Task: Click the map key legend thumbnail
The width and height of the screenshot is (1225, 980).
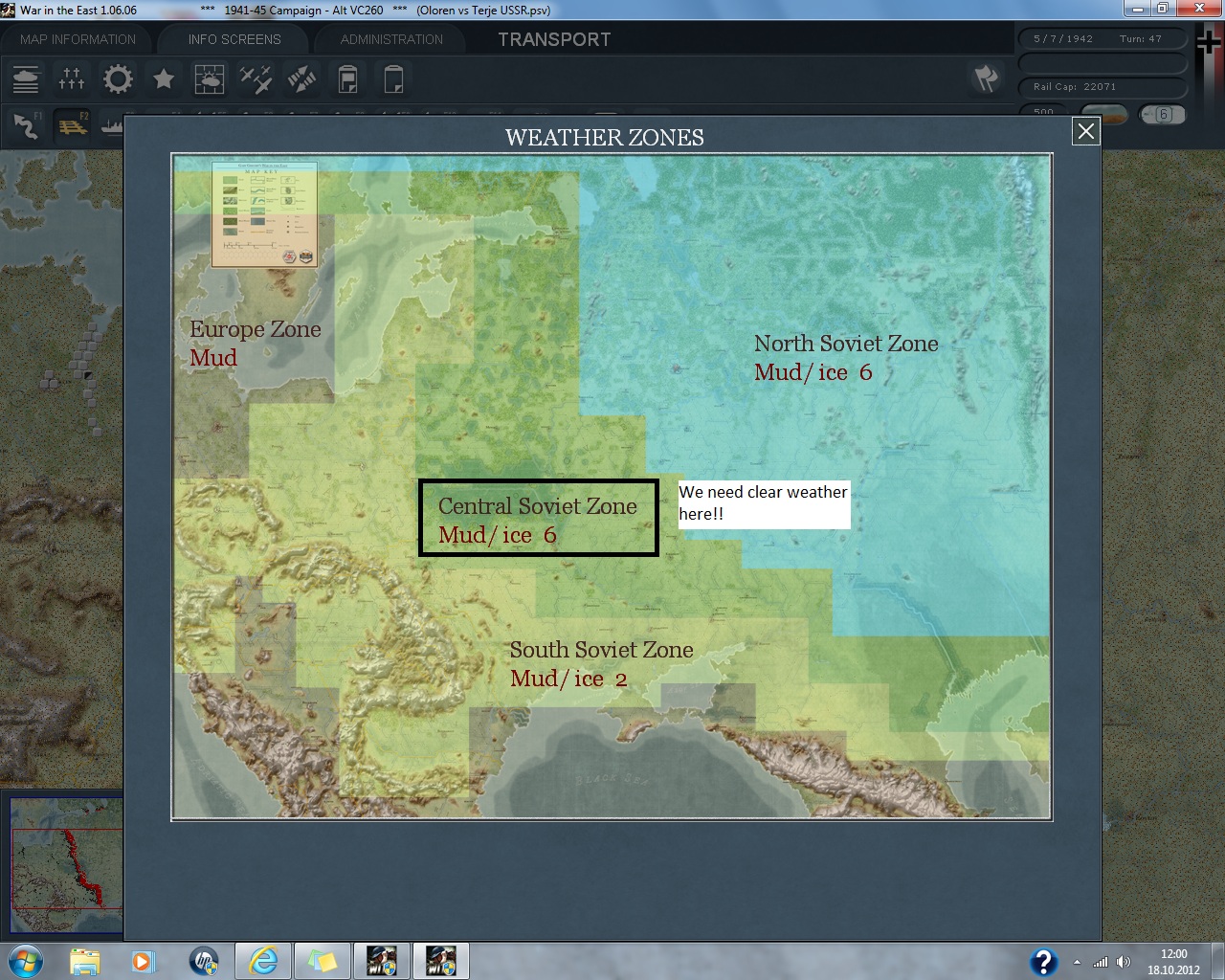Action: [265, 214]
